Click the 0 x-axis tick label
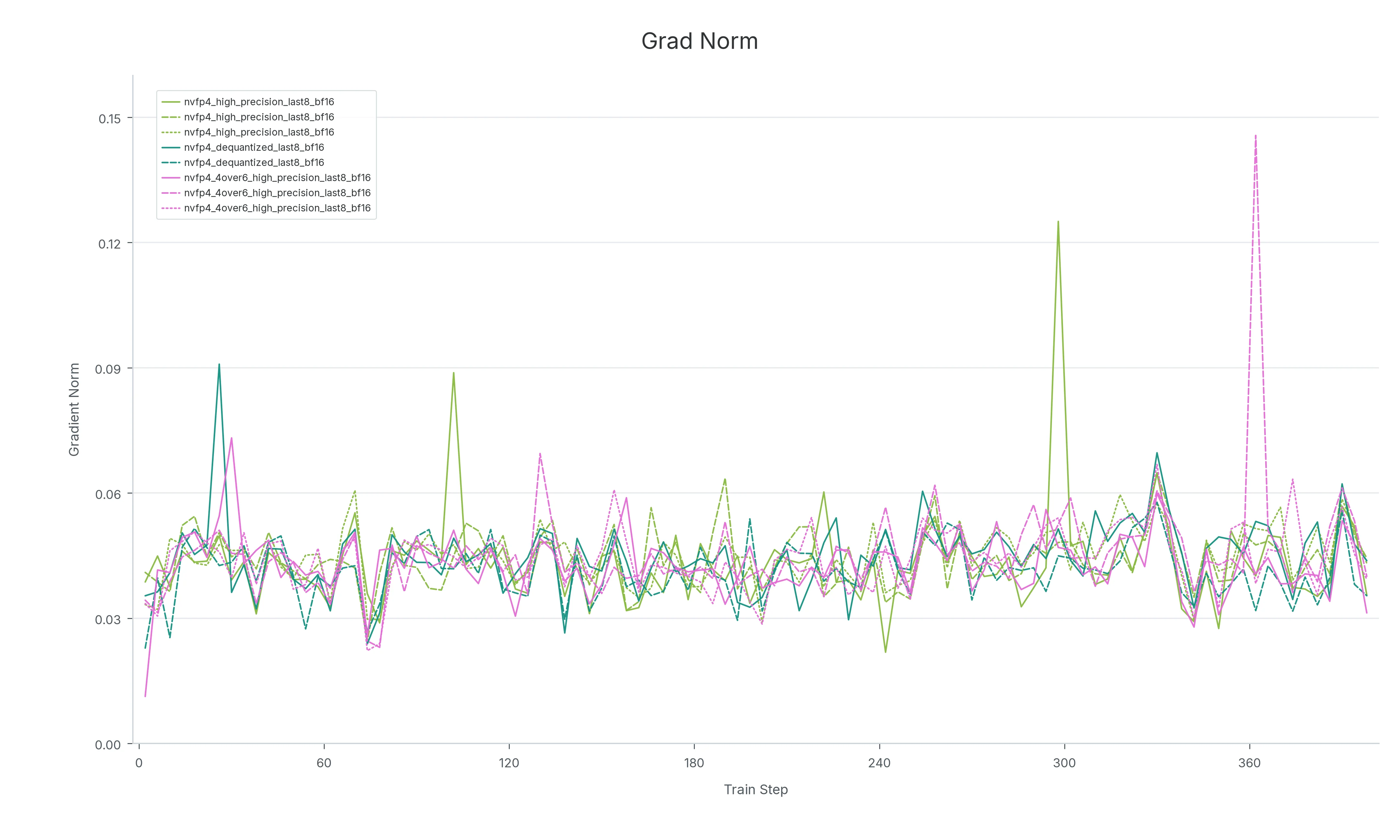 139,763
